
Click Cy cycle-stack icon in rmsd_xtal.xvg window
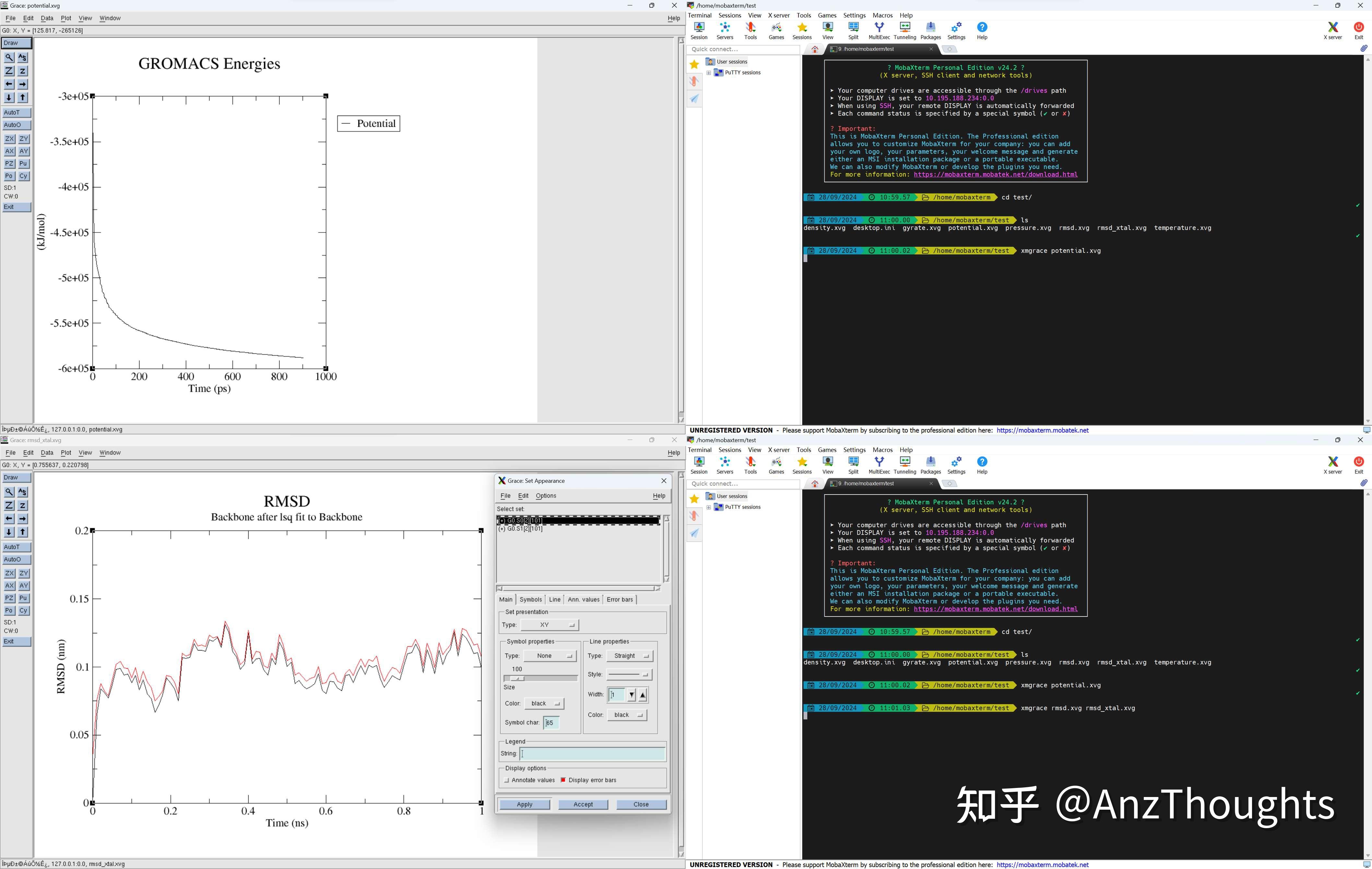[x=23, y=610]
